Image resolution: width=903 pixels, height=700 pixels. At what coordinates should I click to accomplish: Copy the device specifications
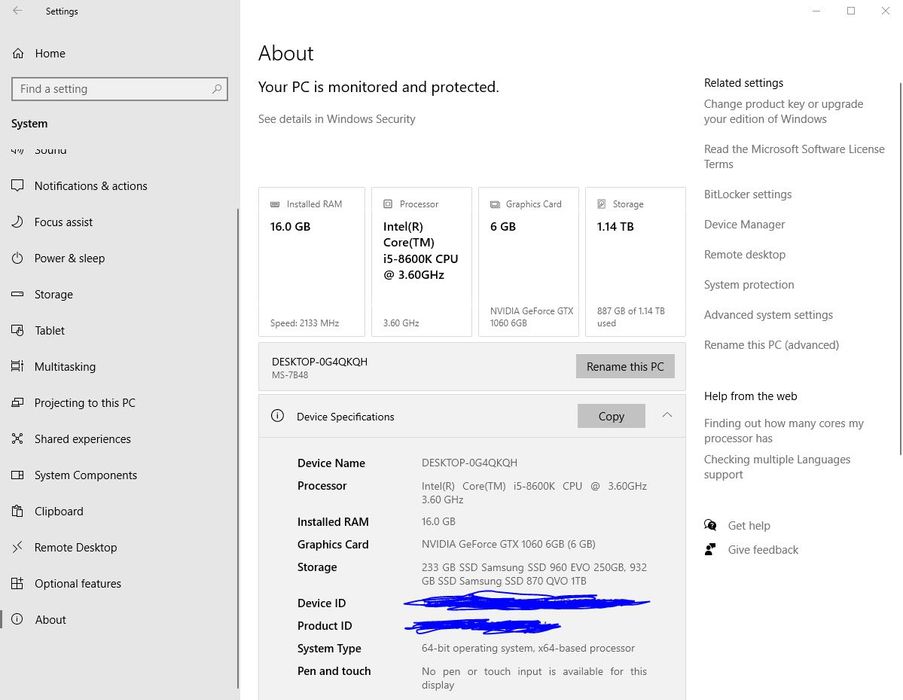(x=611, y=416)
